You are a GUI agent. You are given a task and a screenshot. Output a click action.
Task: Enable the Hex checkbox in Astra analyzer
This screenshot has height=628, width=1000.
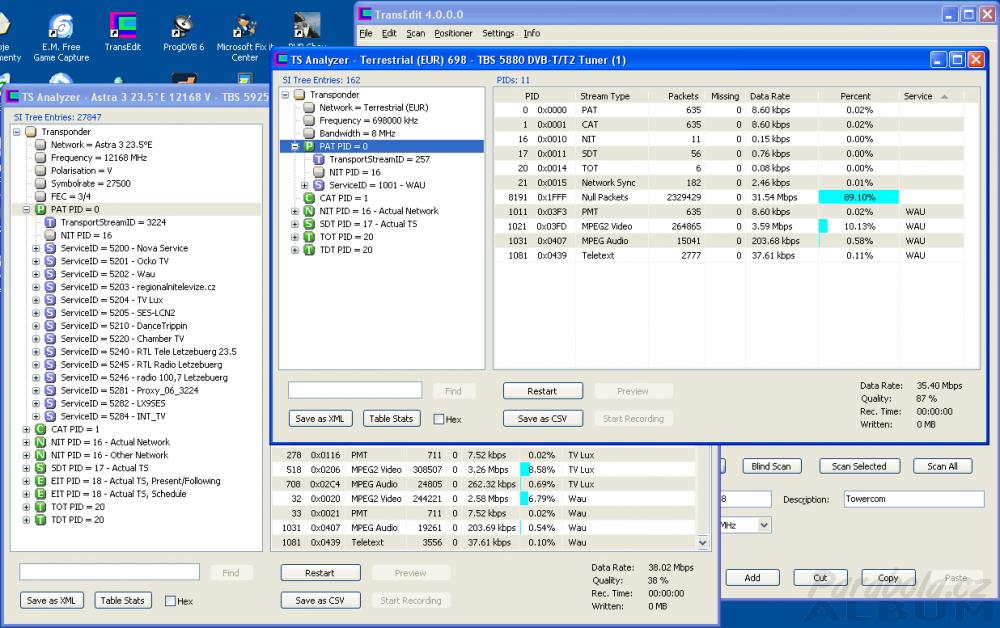coord(170,601)
